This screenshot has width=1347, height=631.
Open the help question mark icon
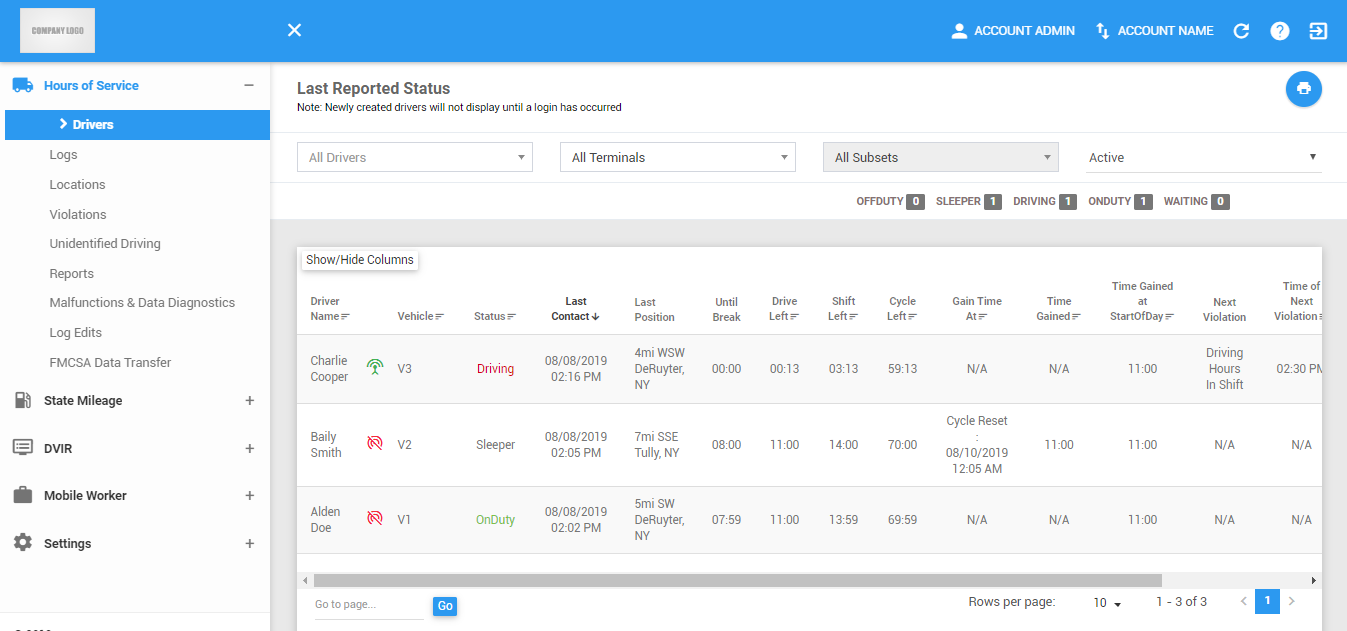1280,31
